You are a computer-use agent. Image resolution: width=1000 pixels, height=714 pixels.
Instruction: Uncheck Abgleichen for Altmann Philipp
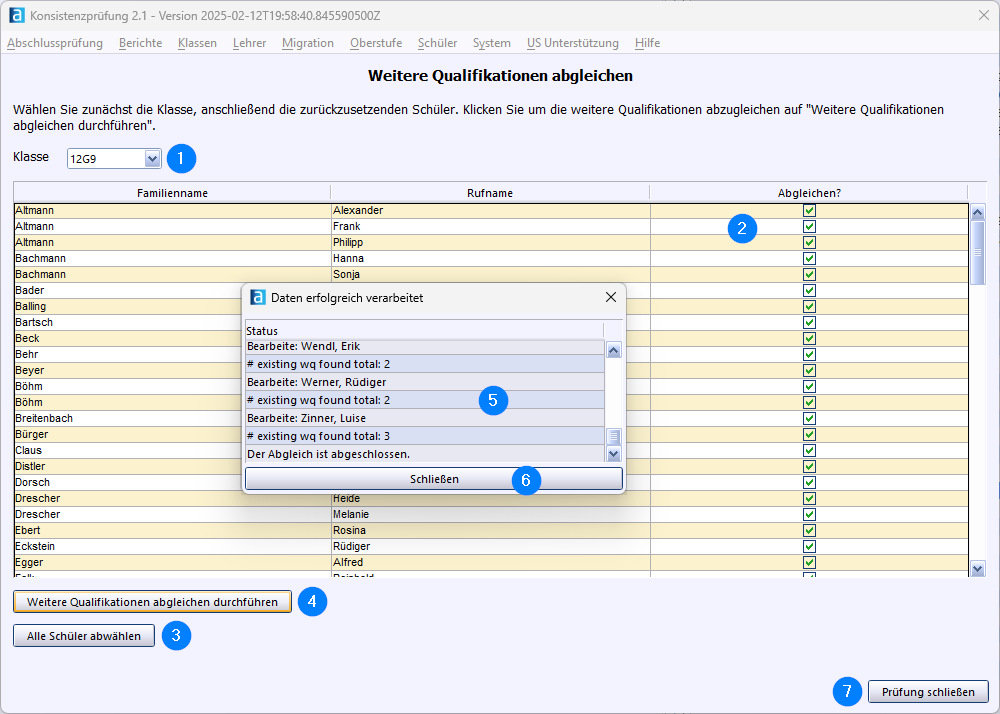click(x=809, y=242)
